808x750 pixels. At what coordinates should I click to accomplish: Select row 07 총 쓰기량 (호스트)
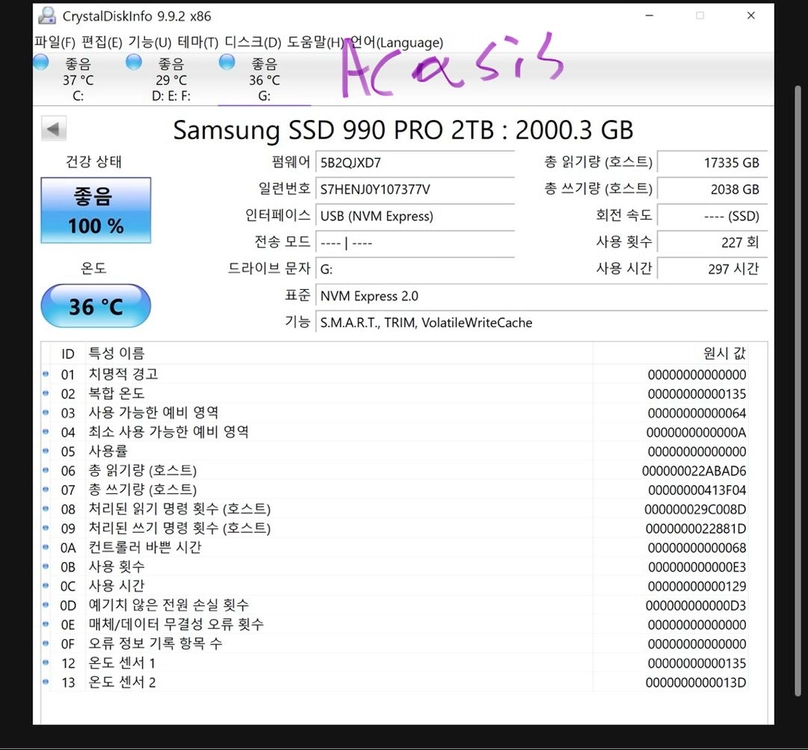tap(395, 490)
